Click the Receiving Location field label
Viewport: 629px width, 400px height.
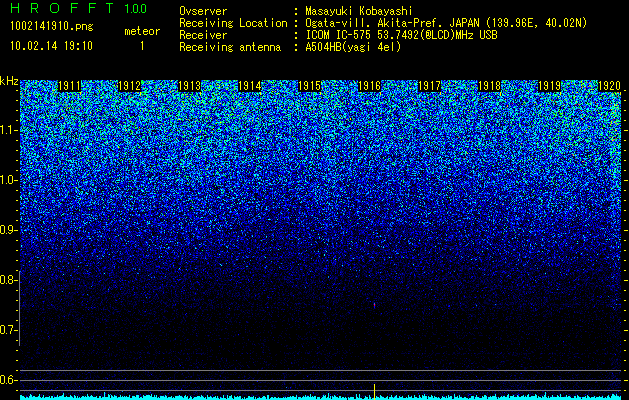pyautogui.click(x=233, y=23)
